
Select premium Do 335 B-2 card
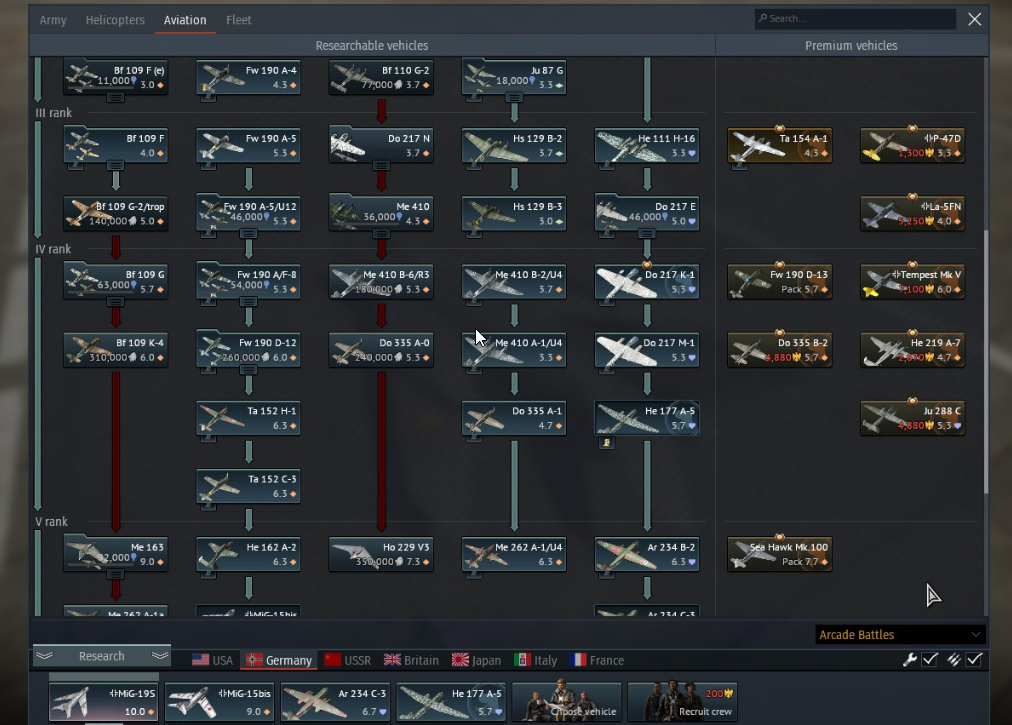780,349
